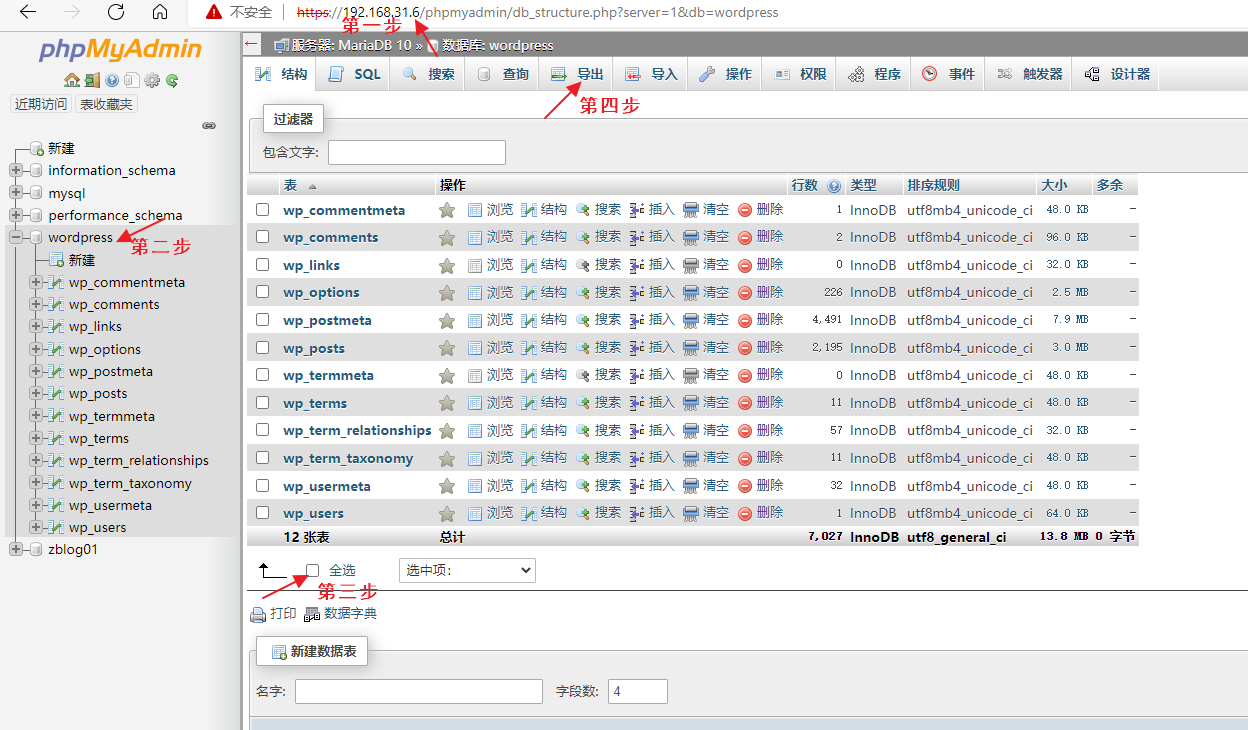Favorite star for wp_usermeta table
This screenshot has width=1248, height=730.
point(447,486)
